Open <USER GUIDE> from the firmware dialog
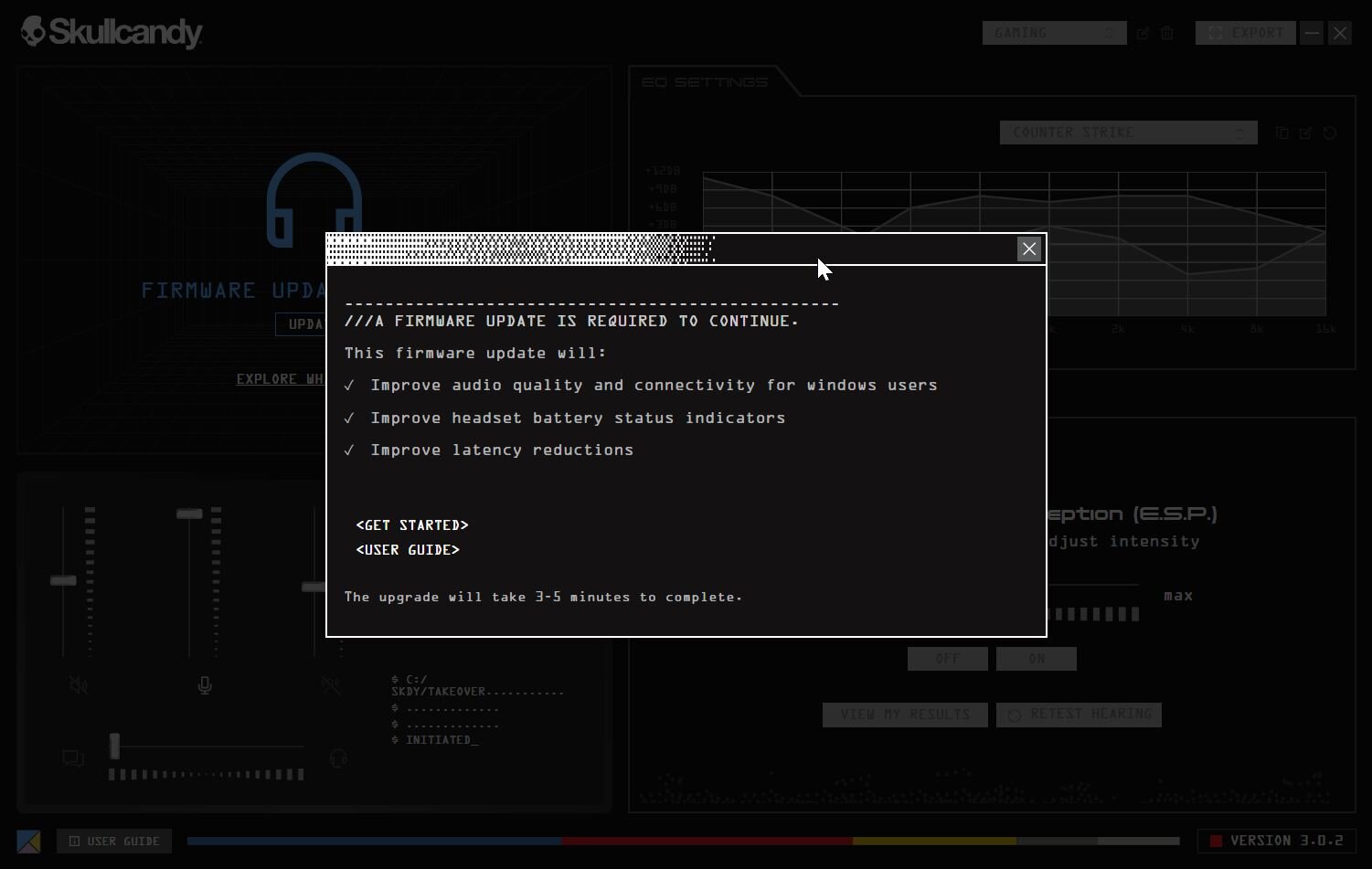Screen dimensions: 1372x869 tap(408, 550)
